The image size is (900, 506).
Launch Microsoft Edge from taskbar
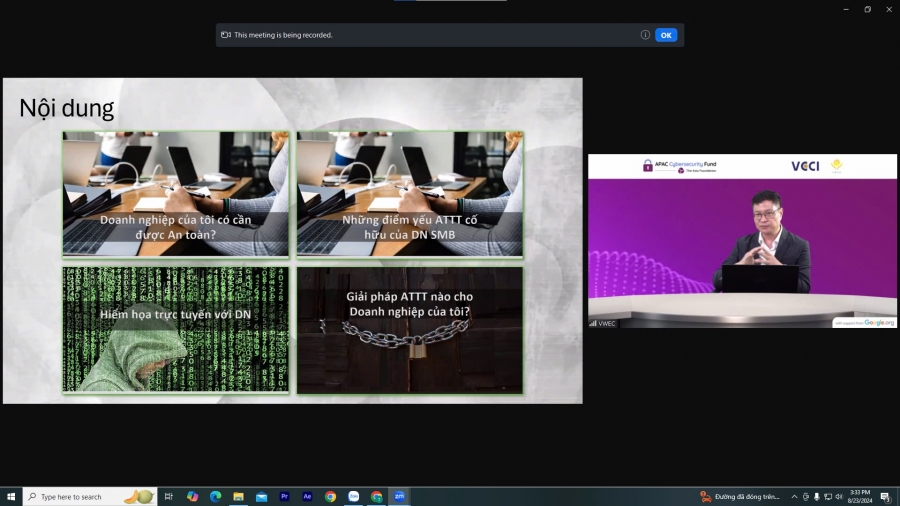point(215,496)
